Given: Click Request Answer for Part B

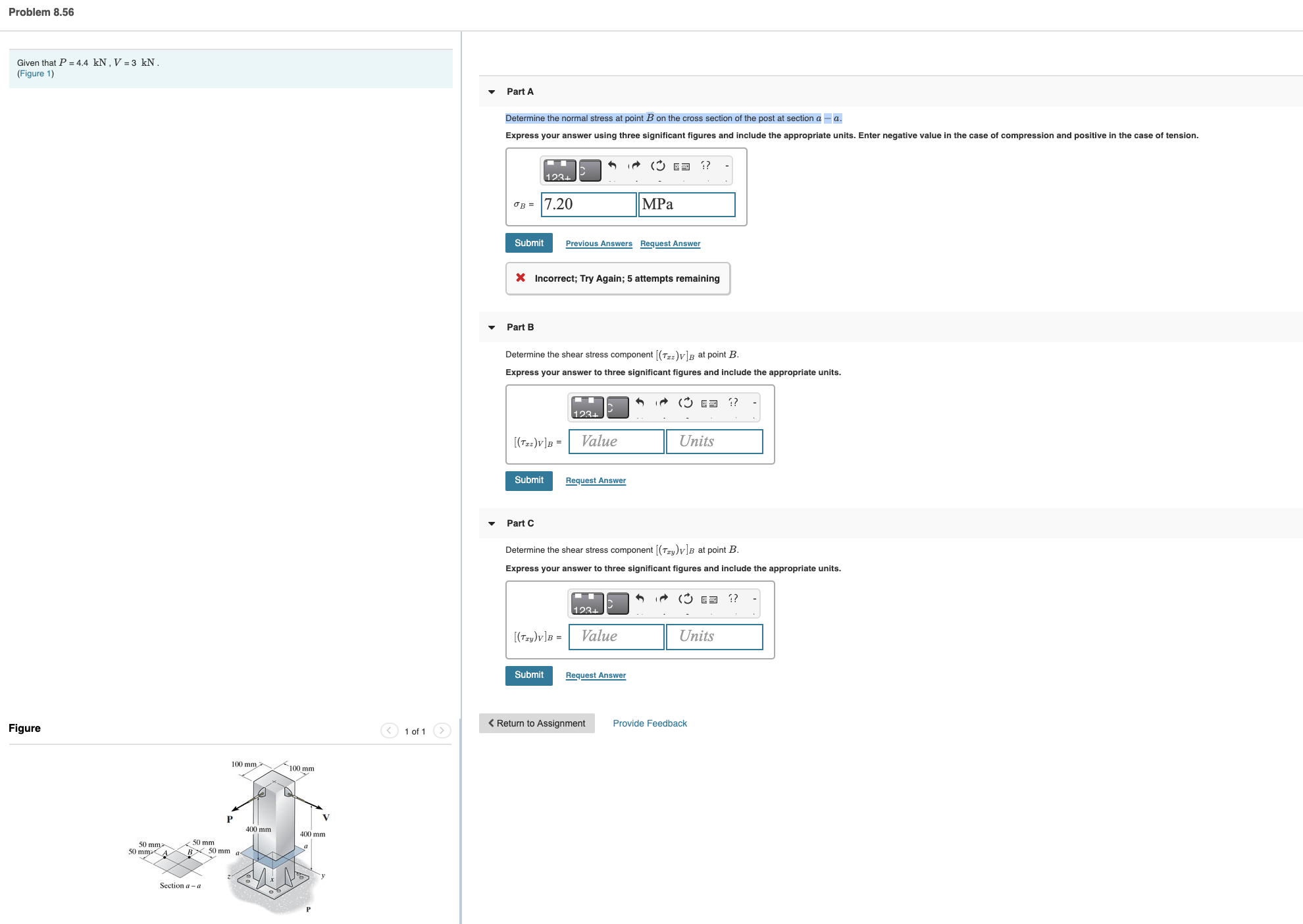Looking at the screenshot, I should [x=596, y=480].
